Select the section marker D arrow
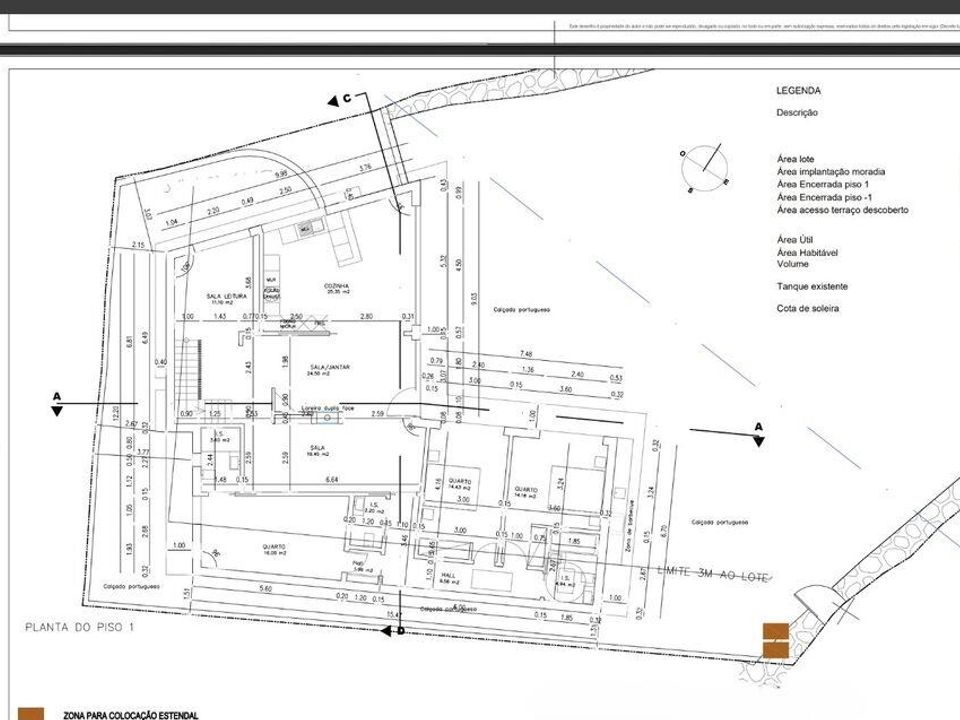Viewport: 960px width, 720px height. tap(386, 631)
